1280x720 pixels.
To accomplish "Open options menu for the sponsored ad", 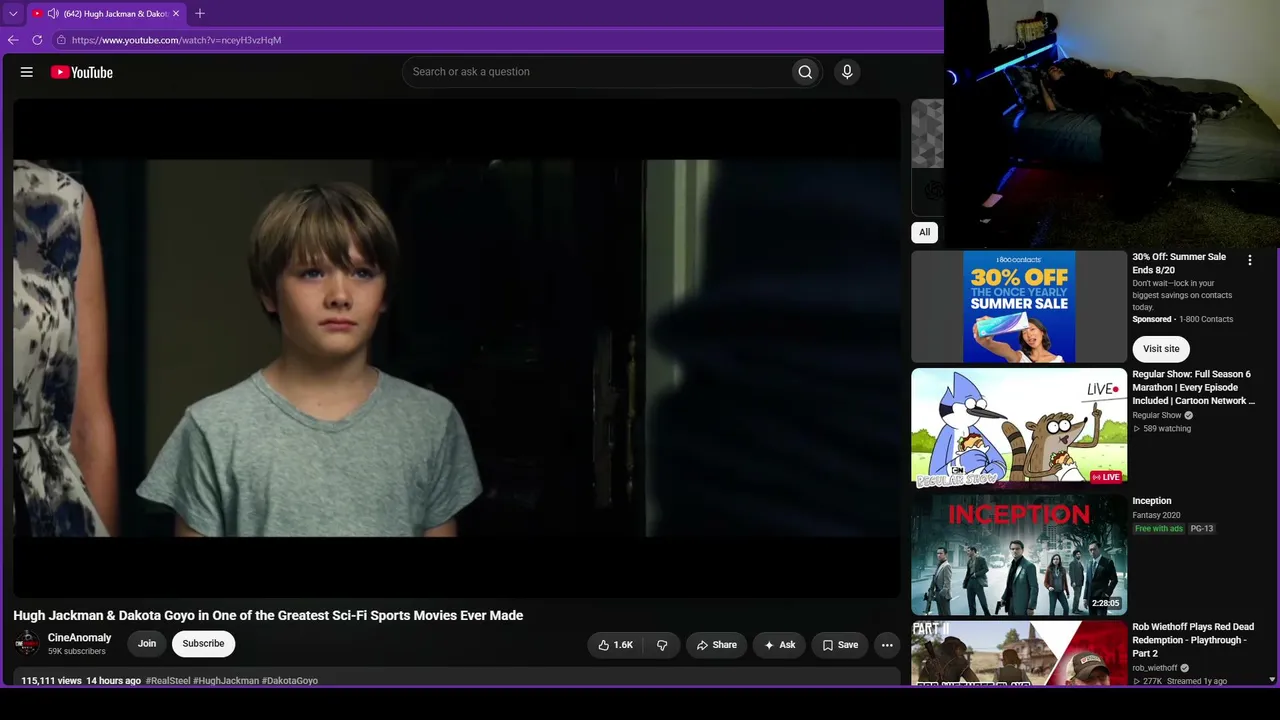I will 1249,260.
